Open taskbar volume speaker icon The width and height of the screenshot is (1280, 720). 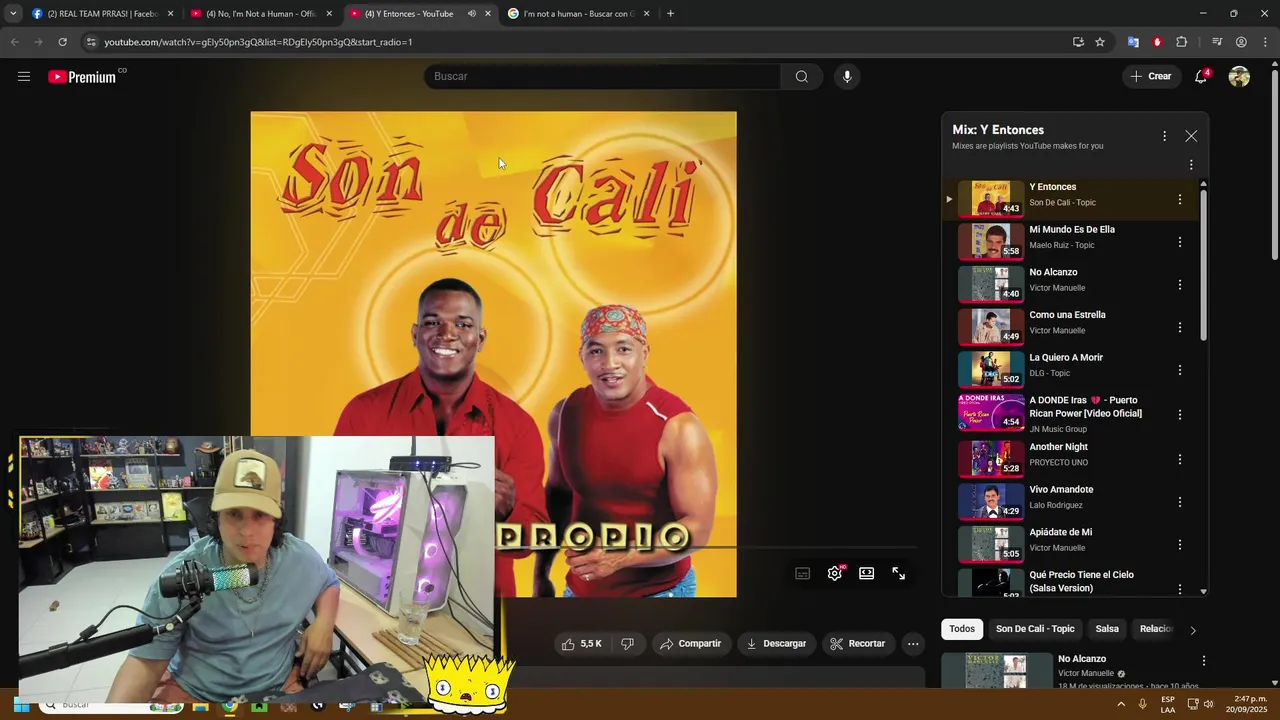coord(1208,705)
